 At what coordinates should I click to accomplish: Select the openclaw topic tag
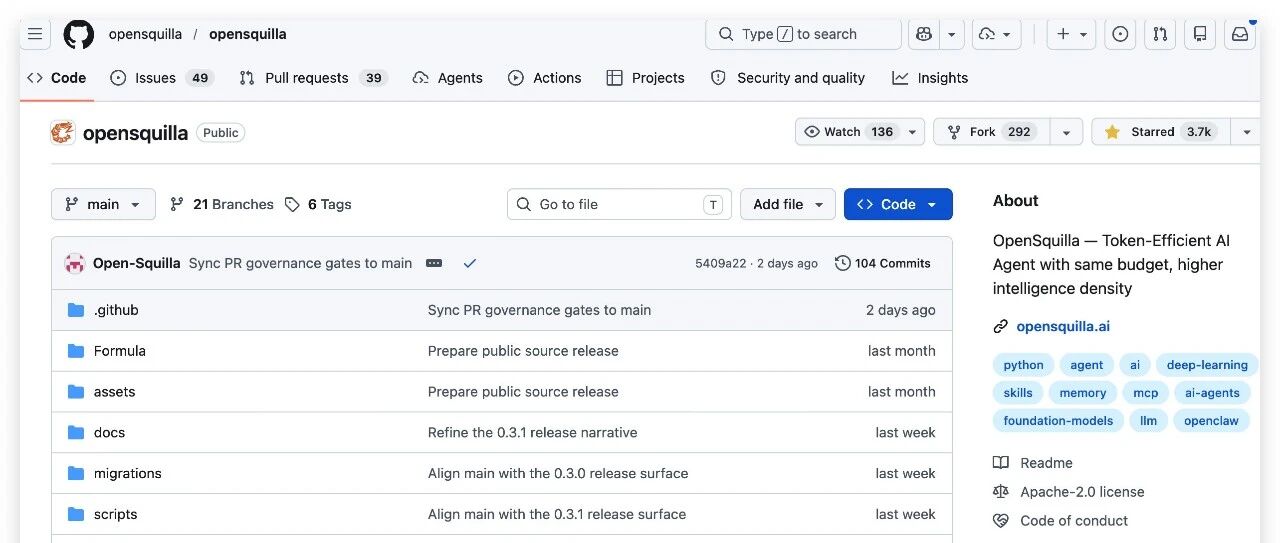pos(1211,421)
